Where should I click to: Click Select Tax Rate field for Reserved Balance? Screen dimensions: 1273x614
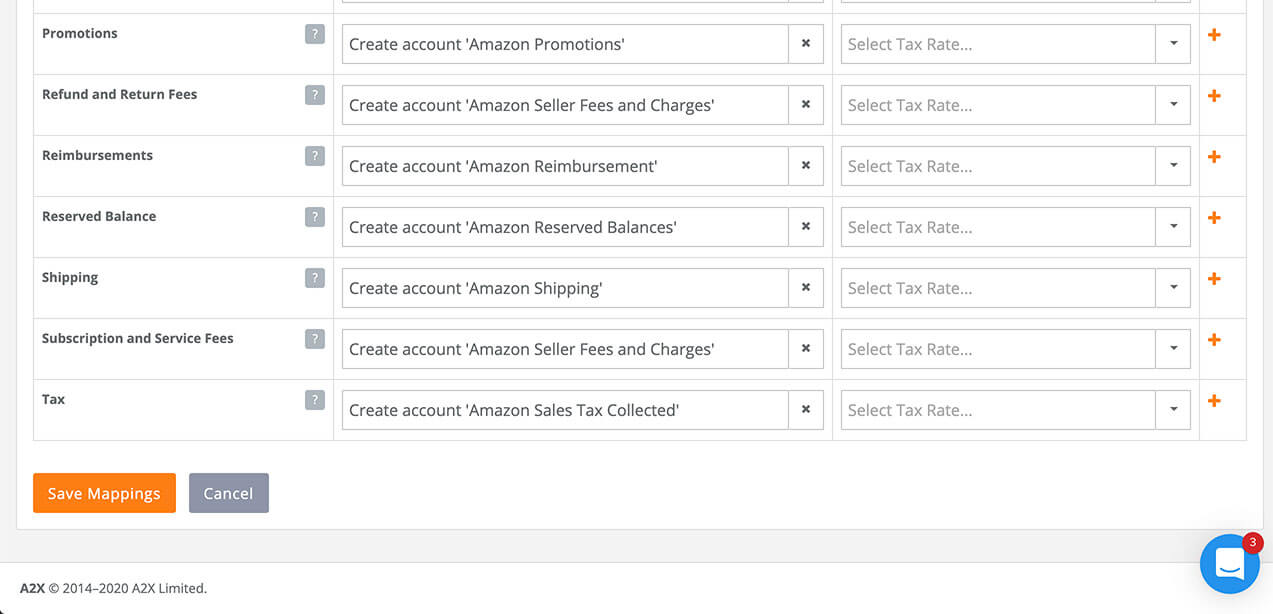point(998,227)
